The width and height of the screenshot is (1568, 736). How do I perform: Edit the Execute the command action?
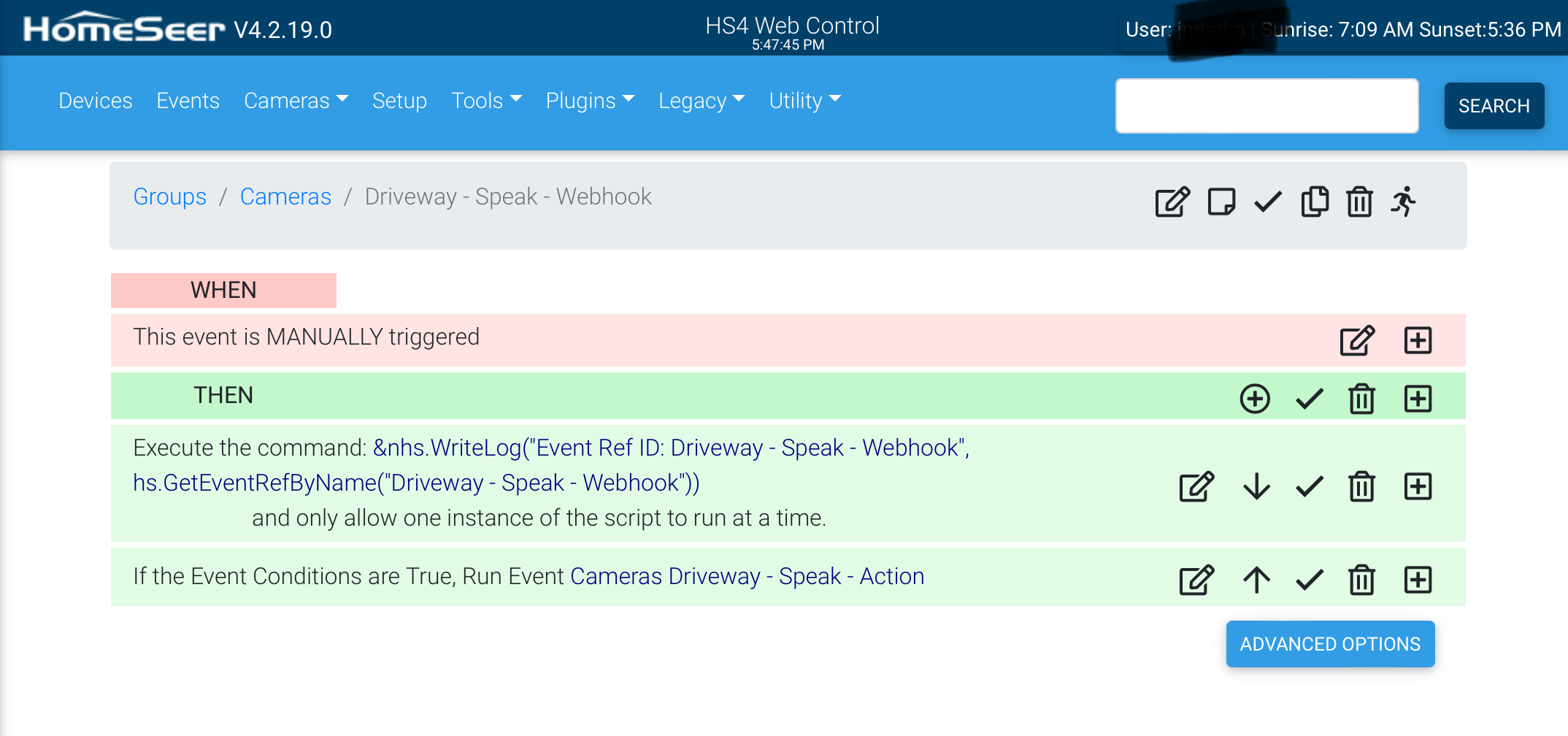click(x=1196, y=486)
